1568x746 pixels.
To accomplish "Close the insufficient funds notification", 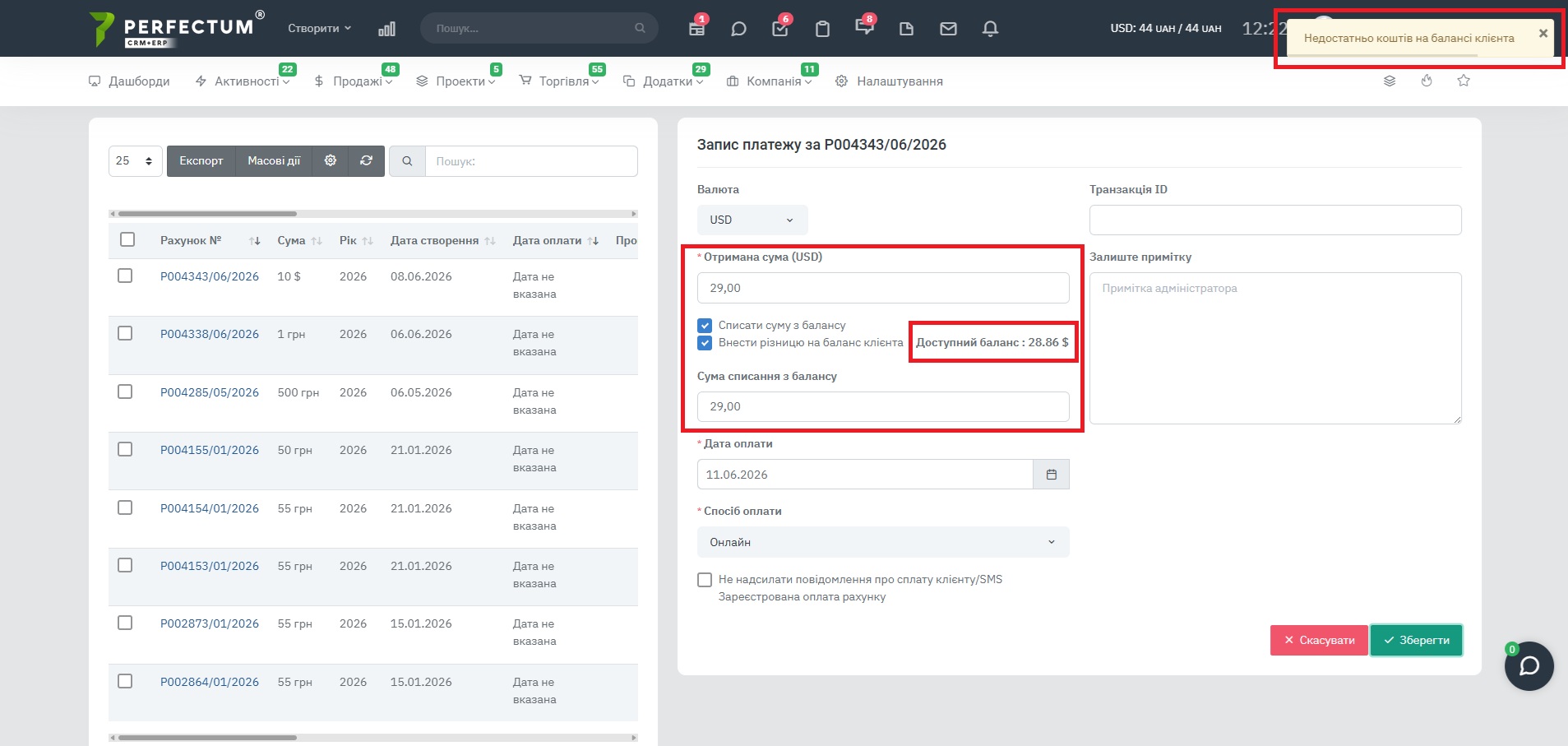I will [1543, 34].
